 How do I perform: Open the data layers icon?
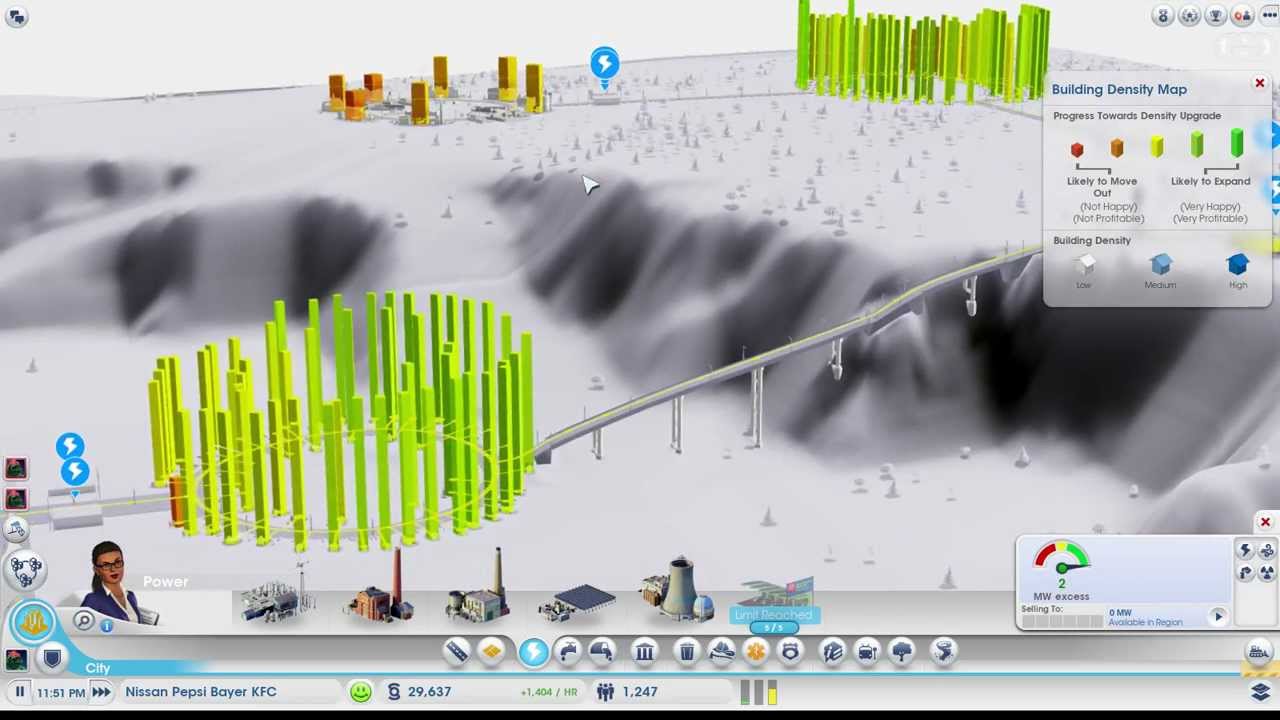(x=1260, y=691)
